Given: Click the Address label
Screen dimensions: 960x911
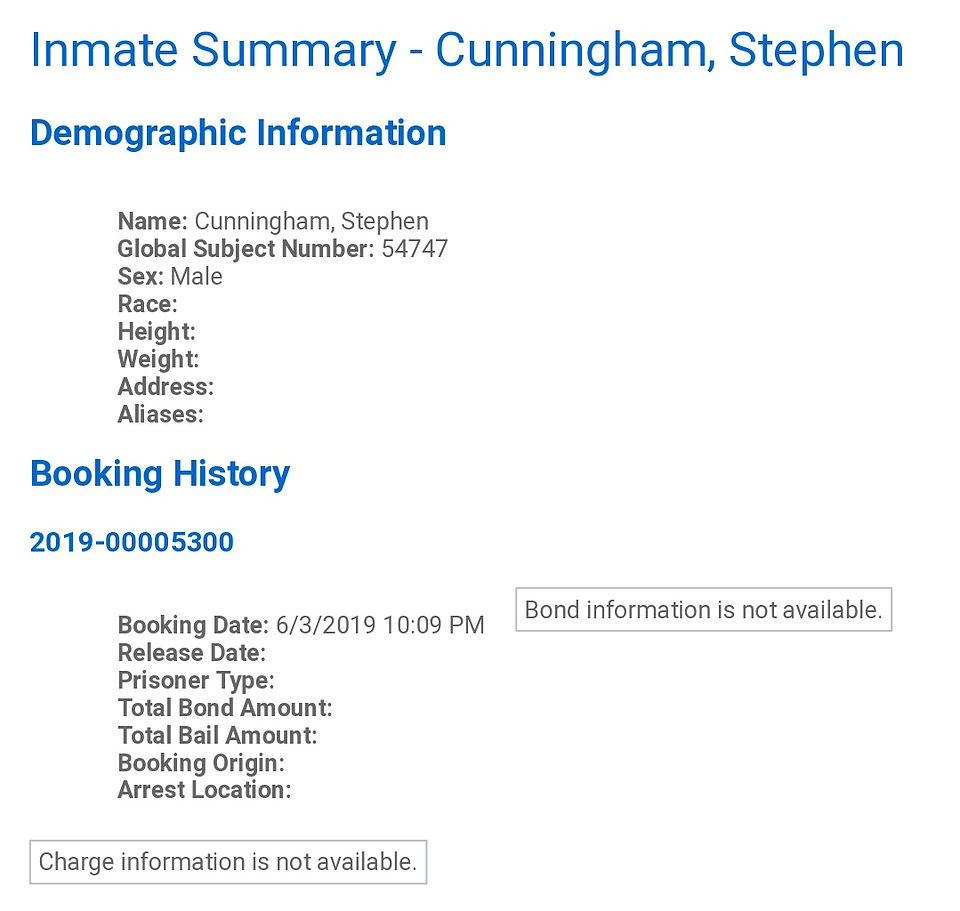Looking at the screenshot, I should tap(166, 386).
